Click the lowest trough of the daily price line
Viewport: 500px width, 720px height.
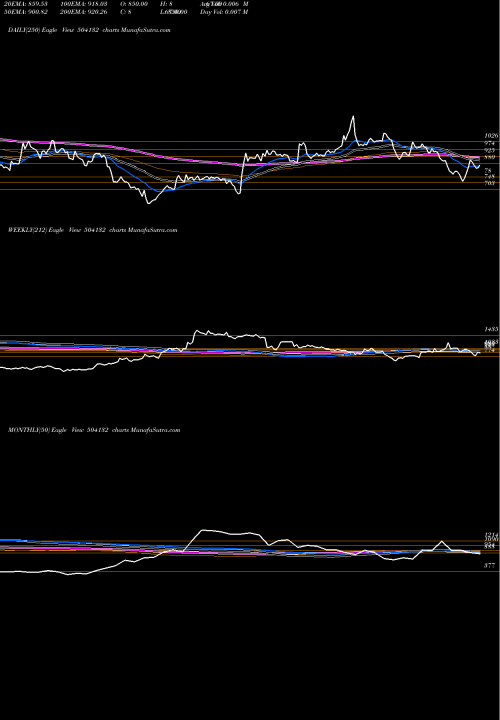(148, 203)
